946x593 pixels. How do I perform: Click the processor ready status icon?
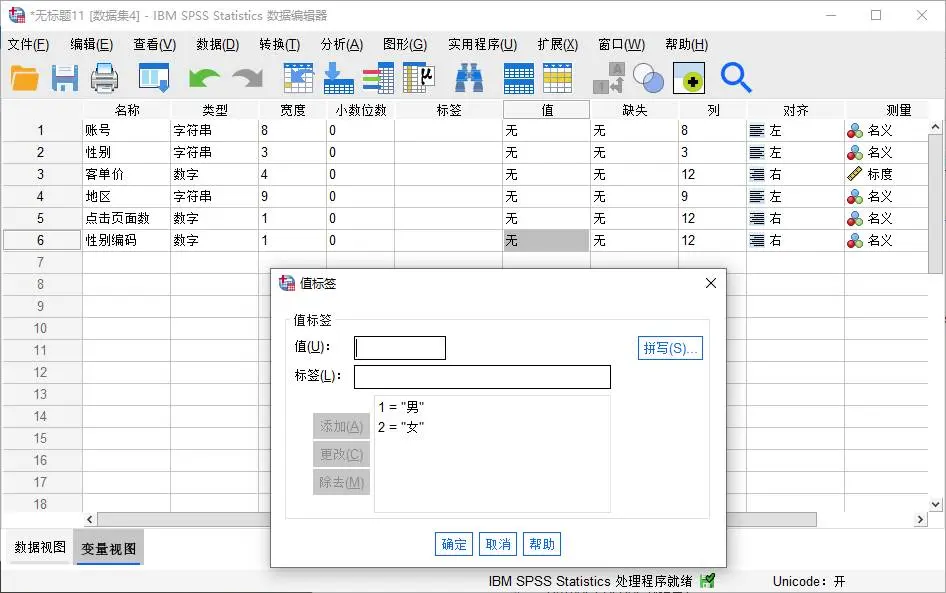(x=707, y=580)
